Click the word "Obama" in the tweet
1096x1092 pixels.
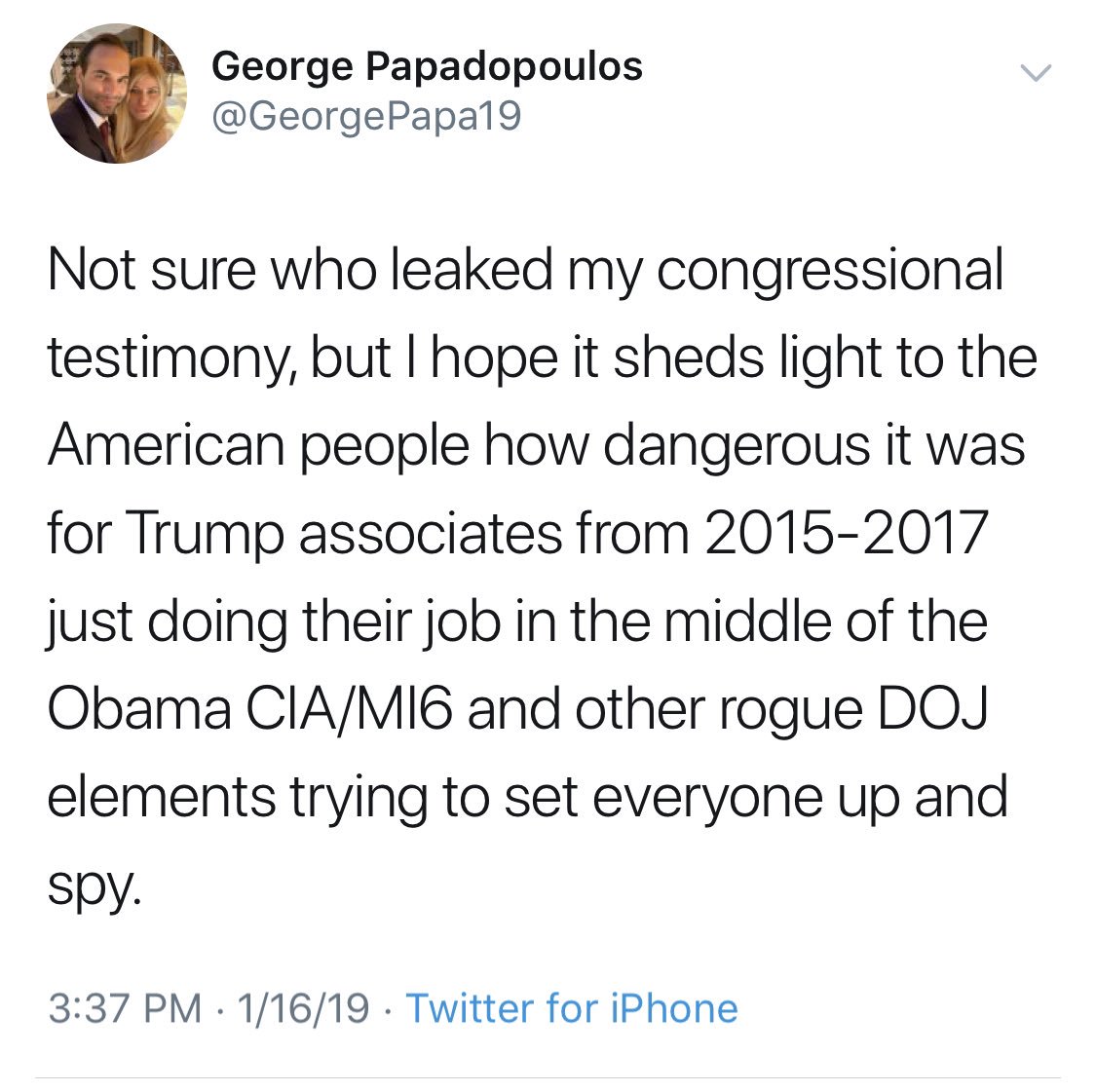coord(139,708)
